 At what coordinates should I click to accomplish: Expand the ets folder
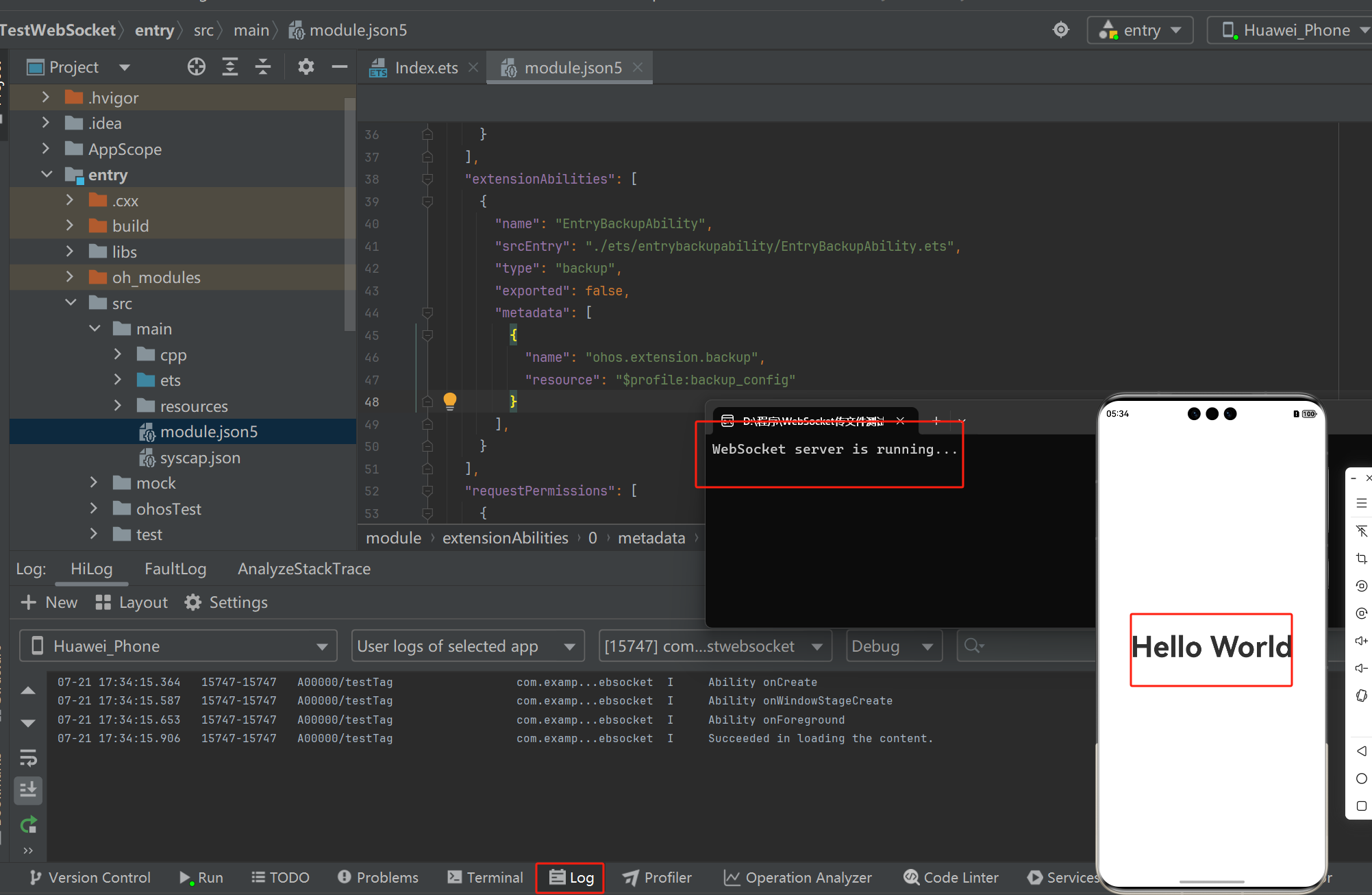point(118,380)
